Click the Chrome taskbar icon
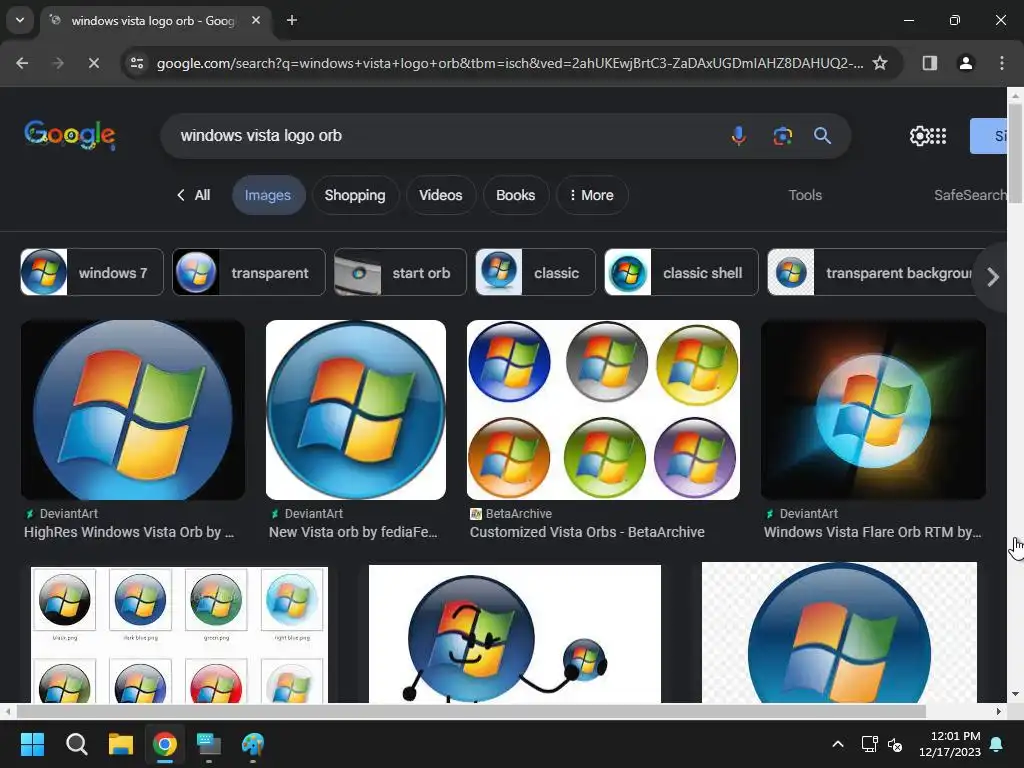Image resolution: width=1024 pixels, height=768 pixels. (x=165, y=744)
